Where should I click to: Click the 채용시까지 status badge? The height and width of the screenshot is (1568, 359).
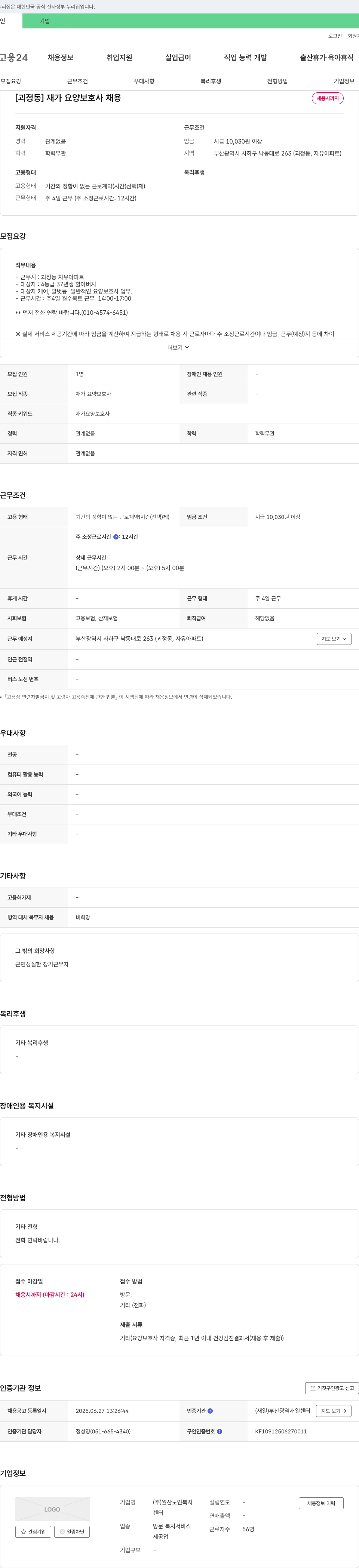[x=327, y=99]
